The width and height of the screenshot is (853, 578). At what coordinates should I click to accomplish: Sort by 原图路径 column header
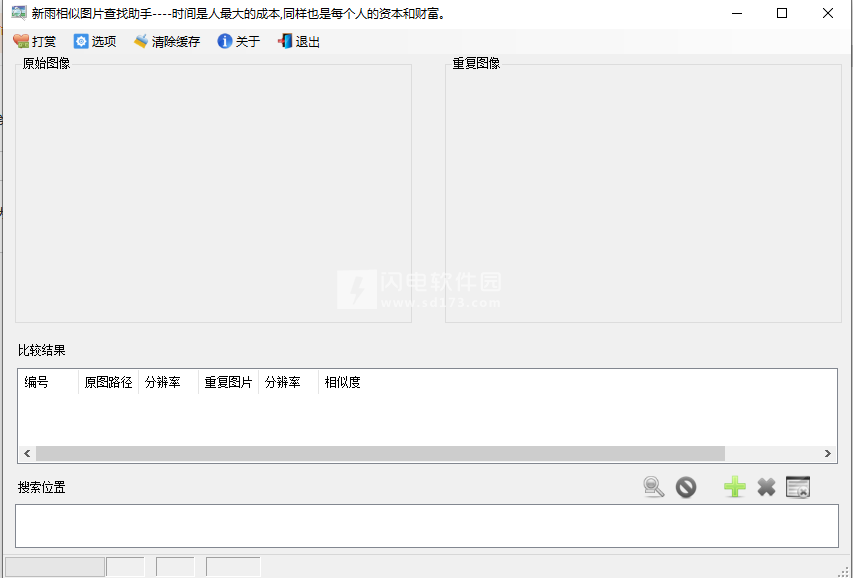coord(108,382)
